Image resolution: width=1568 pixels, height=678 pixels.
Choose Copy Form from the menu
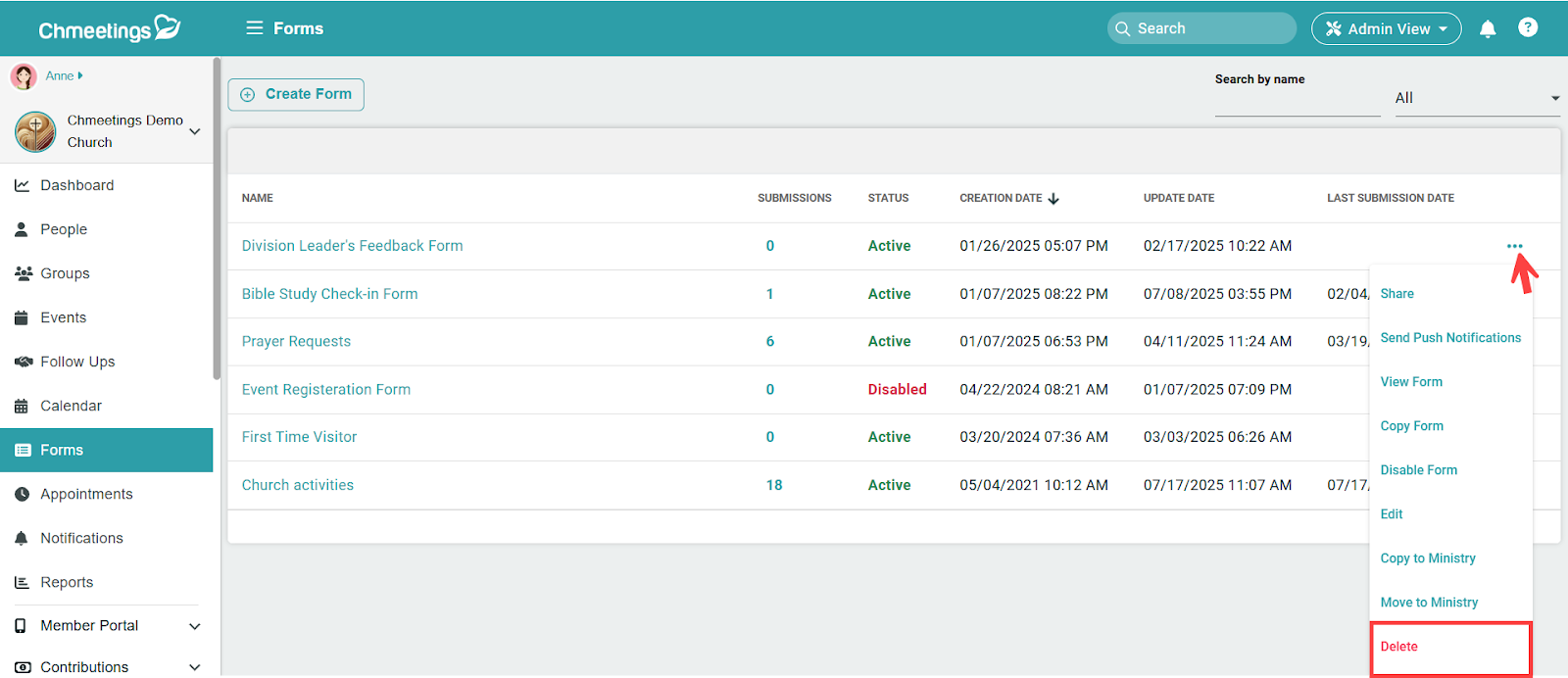pyautogui.click(x=1411, y=426)
